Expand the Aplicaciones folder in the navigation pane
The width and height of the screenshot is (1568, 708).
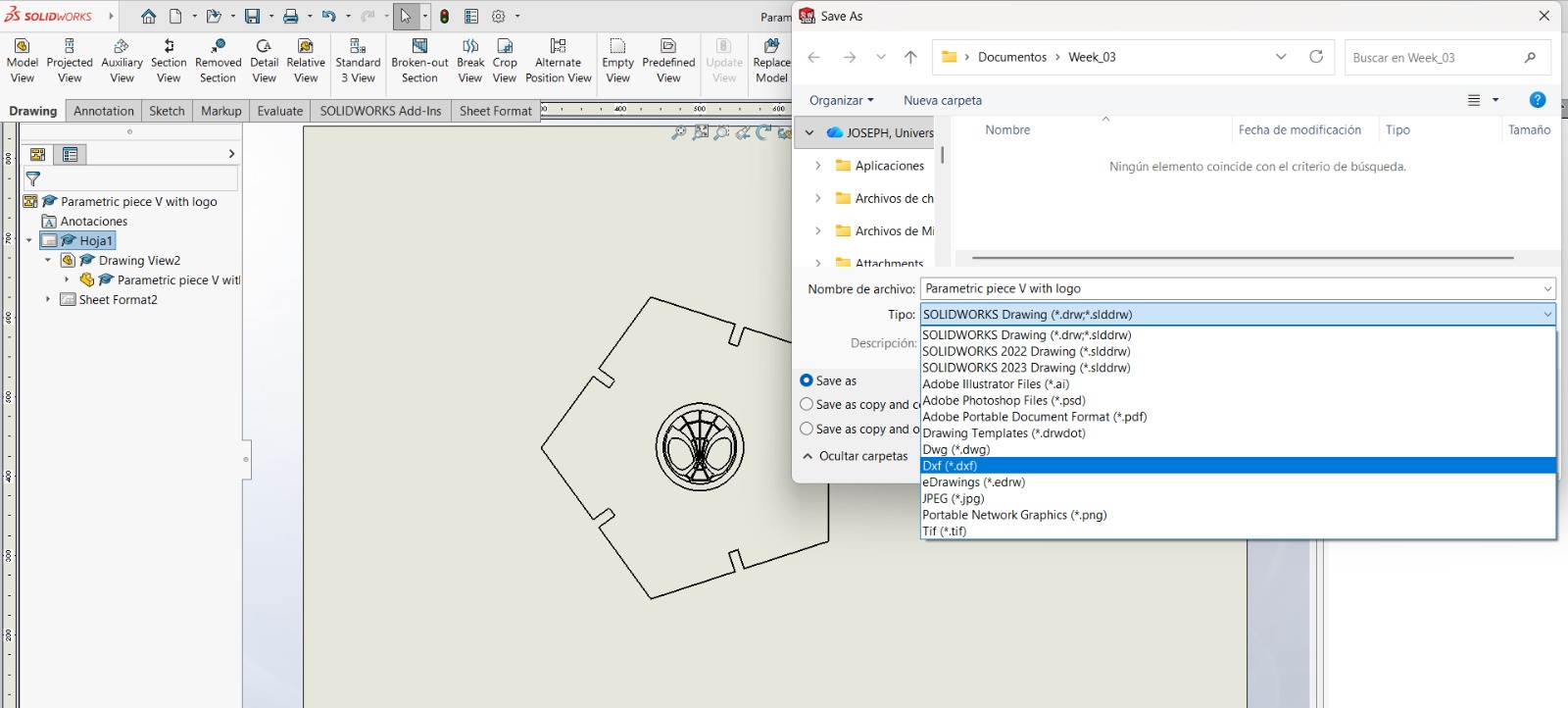(x=818, y=166)
